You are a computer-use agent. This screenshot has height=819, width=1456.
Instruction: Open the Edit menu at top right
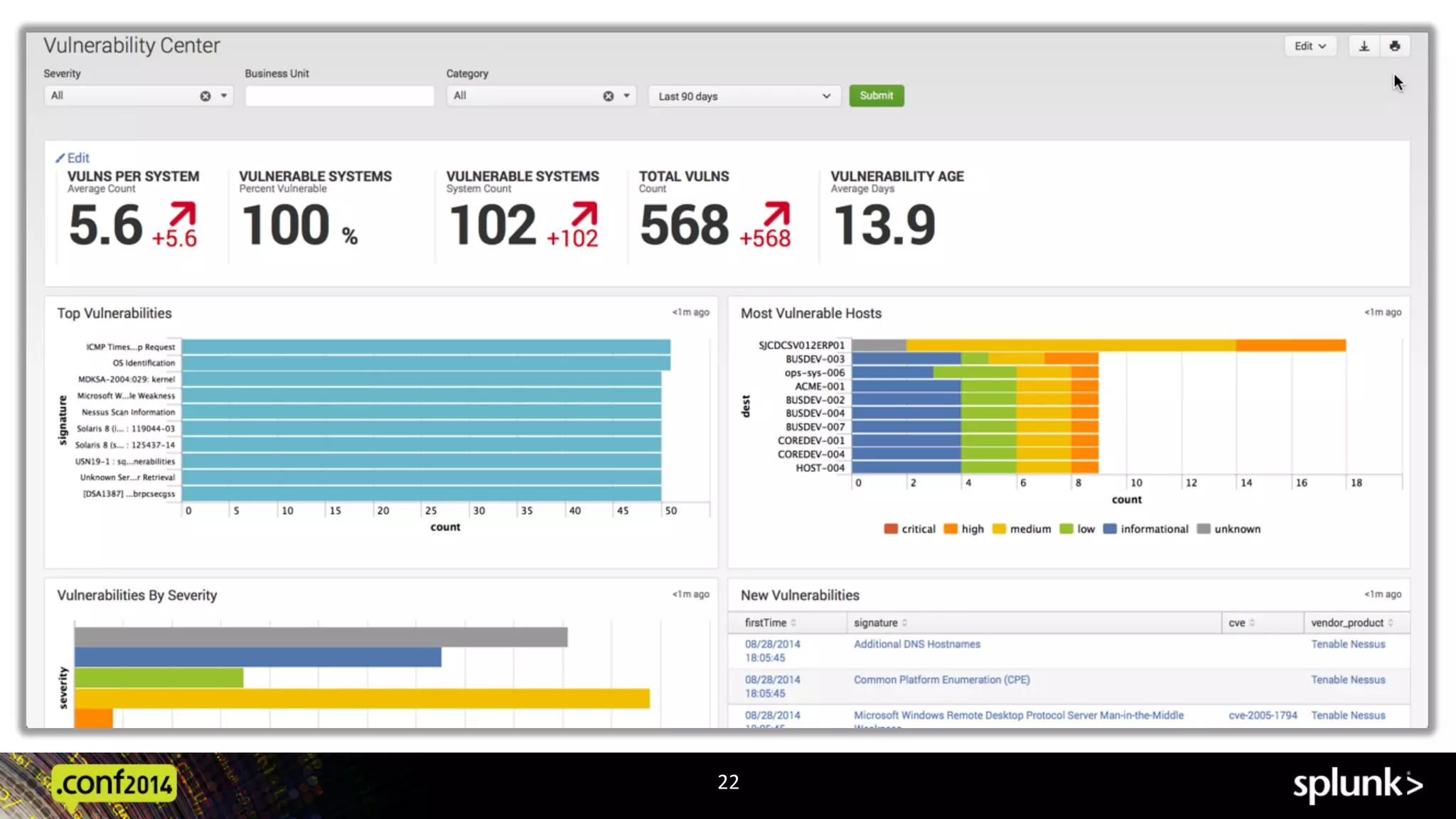(1310, 46)
